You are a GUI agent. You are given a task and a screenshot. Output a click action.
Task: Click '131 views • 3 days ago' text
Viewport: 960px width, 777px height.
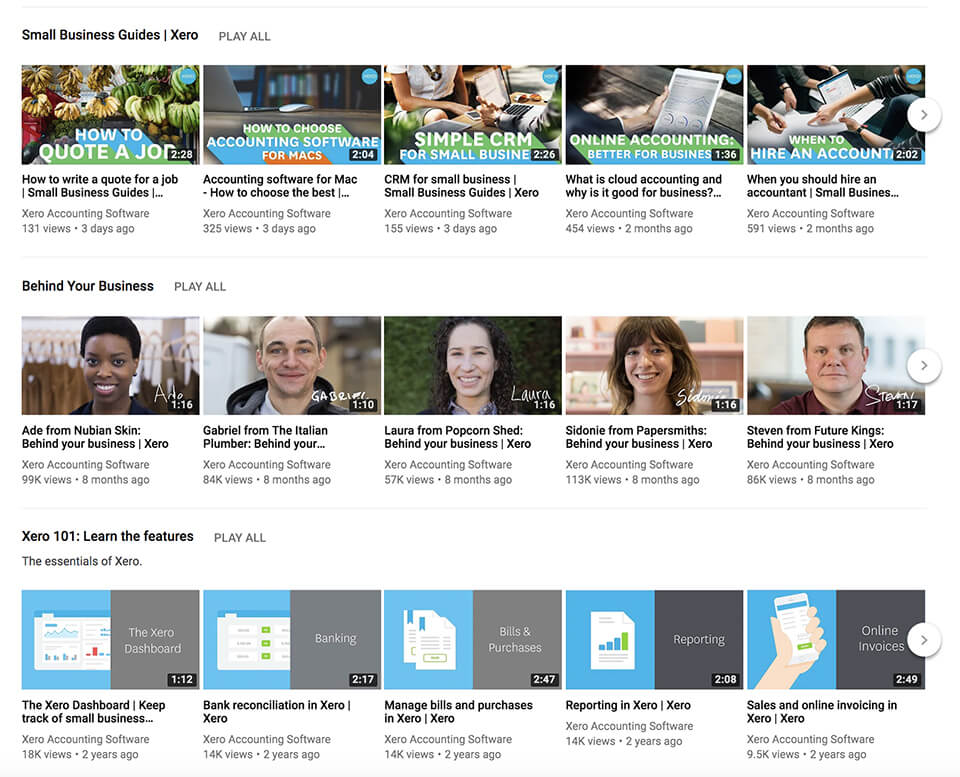tap(78, 228)
